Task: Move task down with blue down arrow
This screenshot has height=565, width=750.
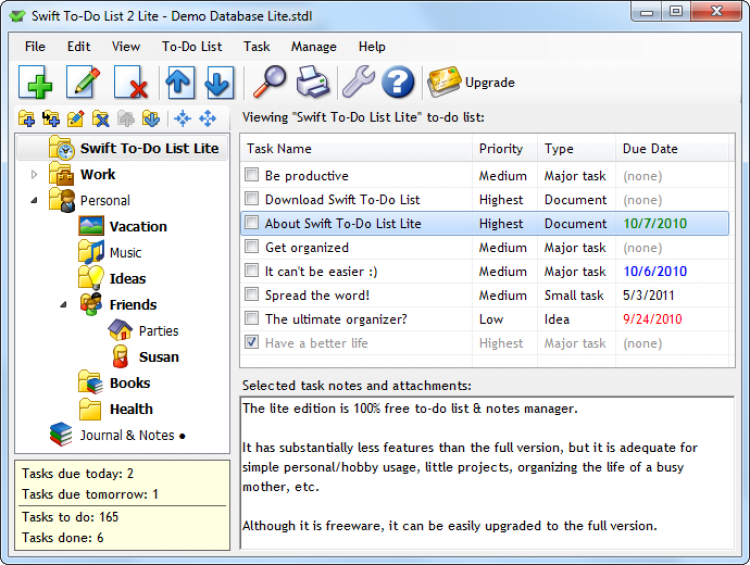Action: pos(219,82)
